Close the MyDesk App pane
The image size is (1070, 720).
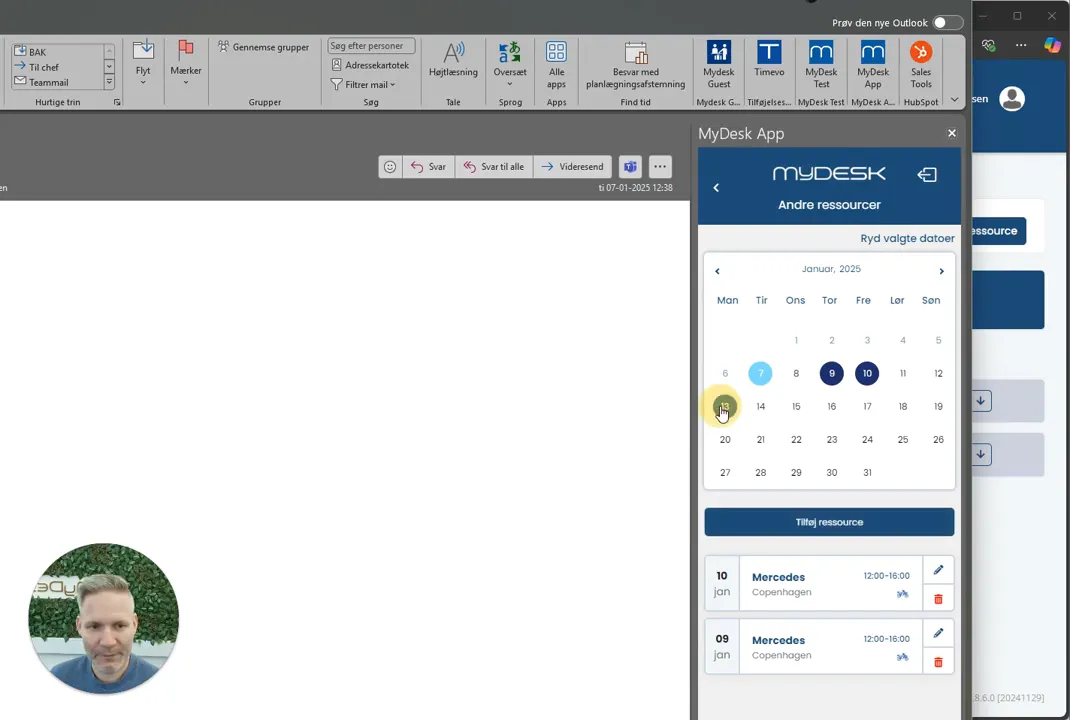952,133
